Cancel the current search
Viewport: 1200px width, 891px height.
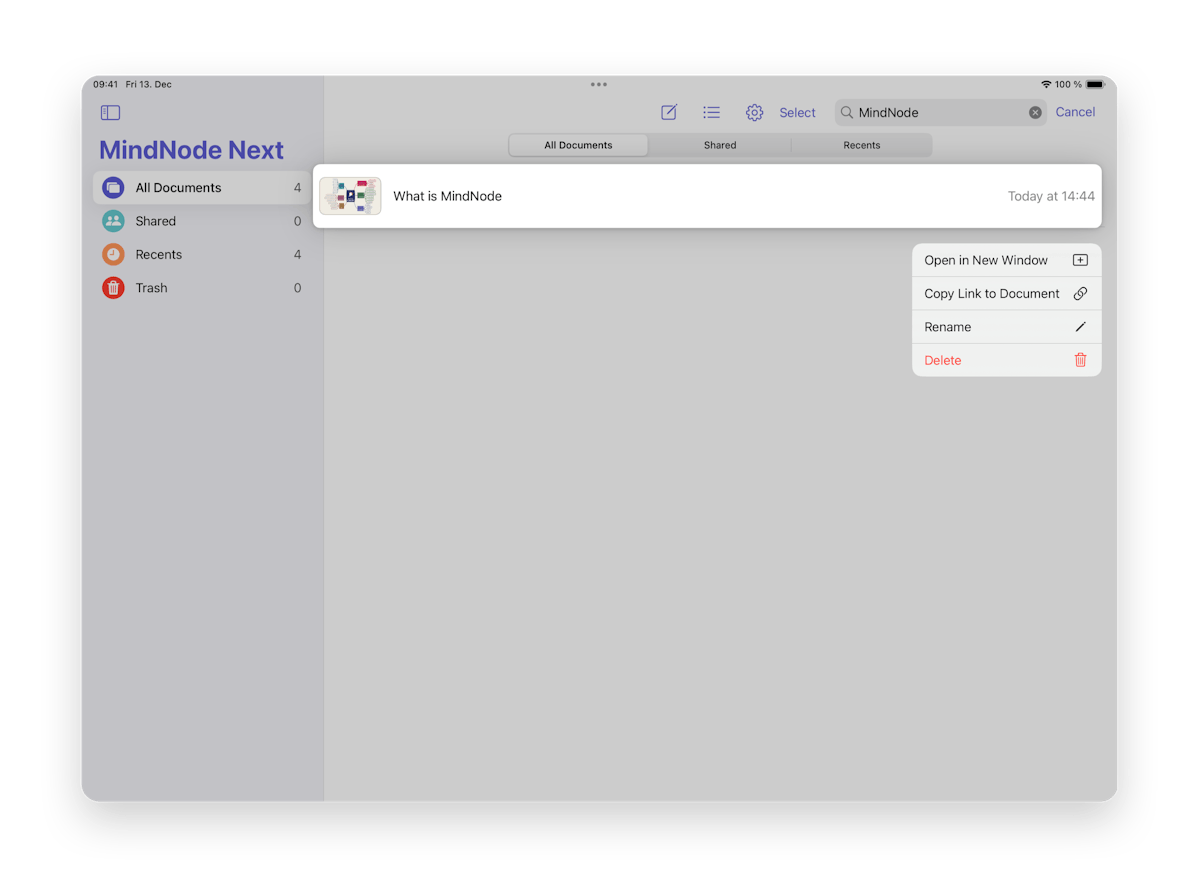(x=1075, y=112)
